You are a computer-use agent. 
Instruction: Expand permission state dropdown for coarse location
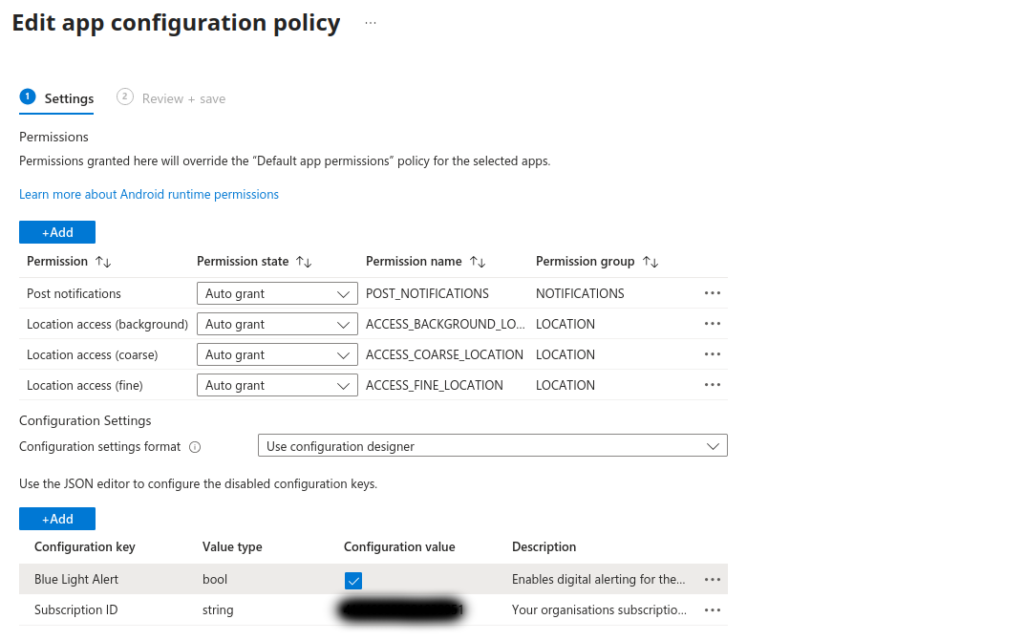[277, 355]
